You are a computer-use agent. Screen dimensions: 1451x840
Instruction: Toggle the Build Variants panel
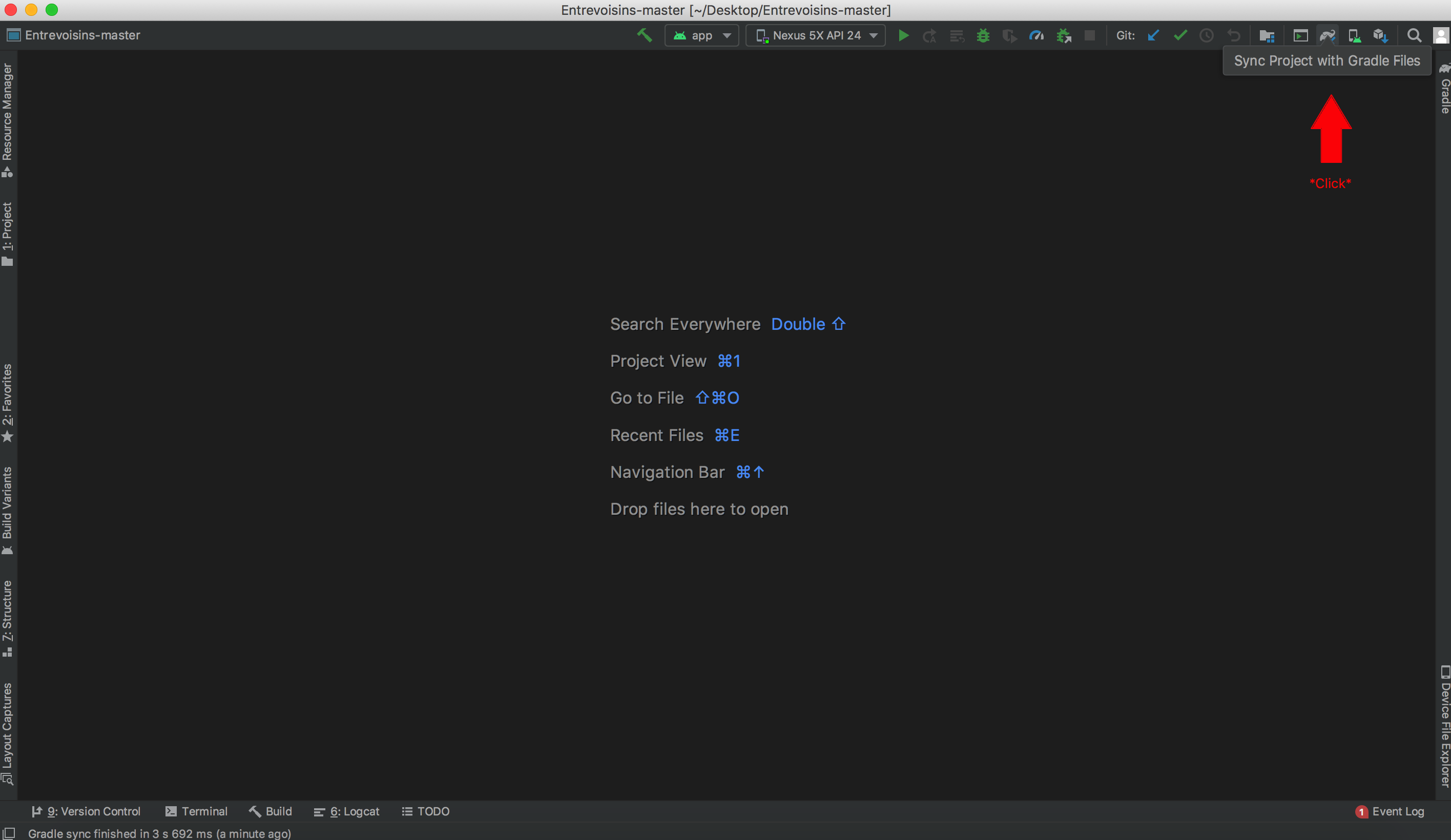tap(8, 507)
